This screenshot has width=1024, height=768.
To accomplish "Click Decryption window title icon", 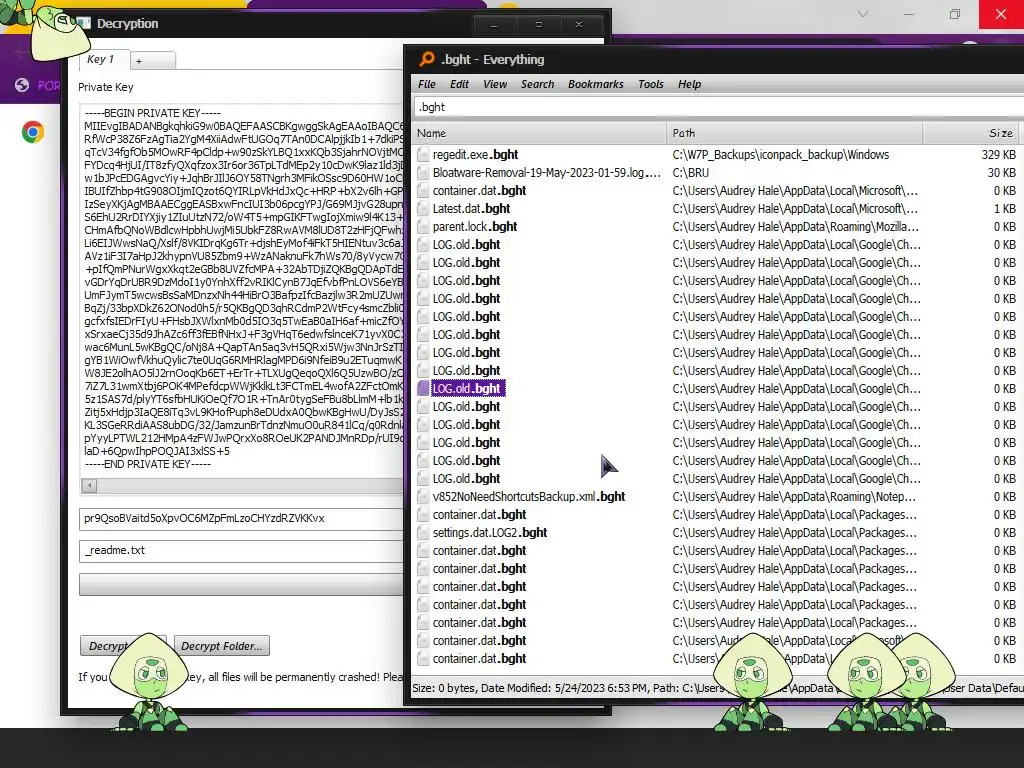I will coord(84,24).
